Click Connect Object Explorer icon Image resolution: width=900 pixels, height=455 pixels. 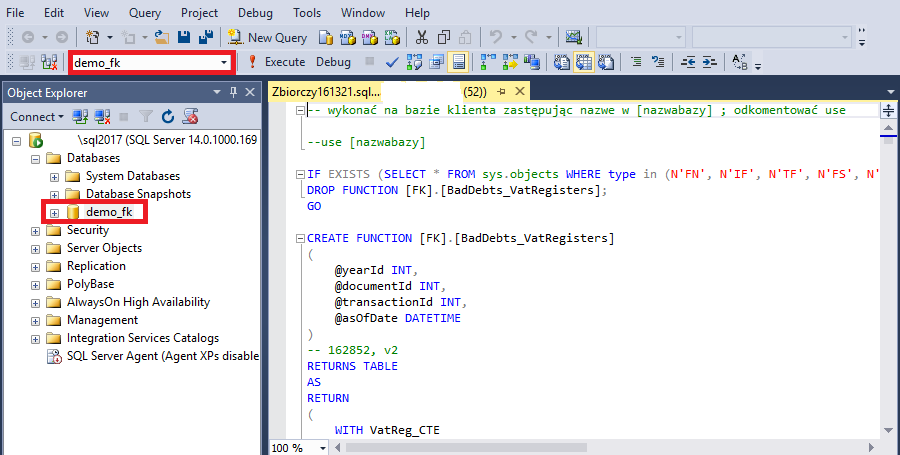pos(80,116)
